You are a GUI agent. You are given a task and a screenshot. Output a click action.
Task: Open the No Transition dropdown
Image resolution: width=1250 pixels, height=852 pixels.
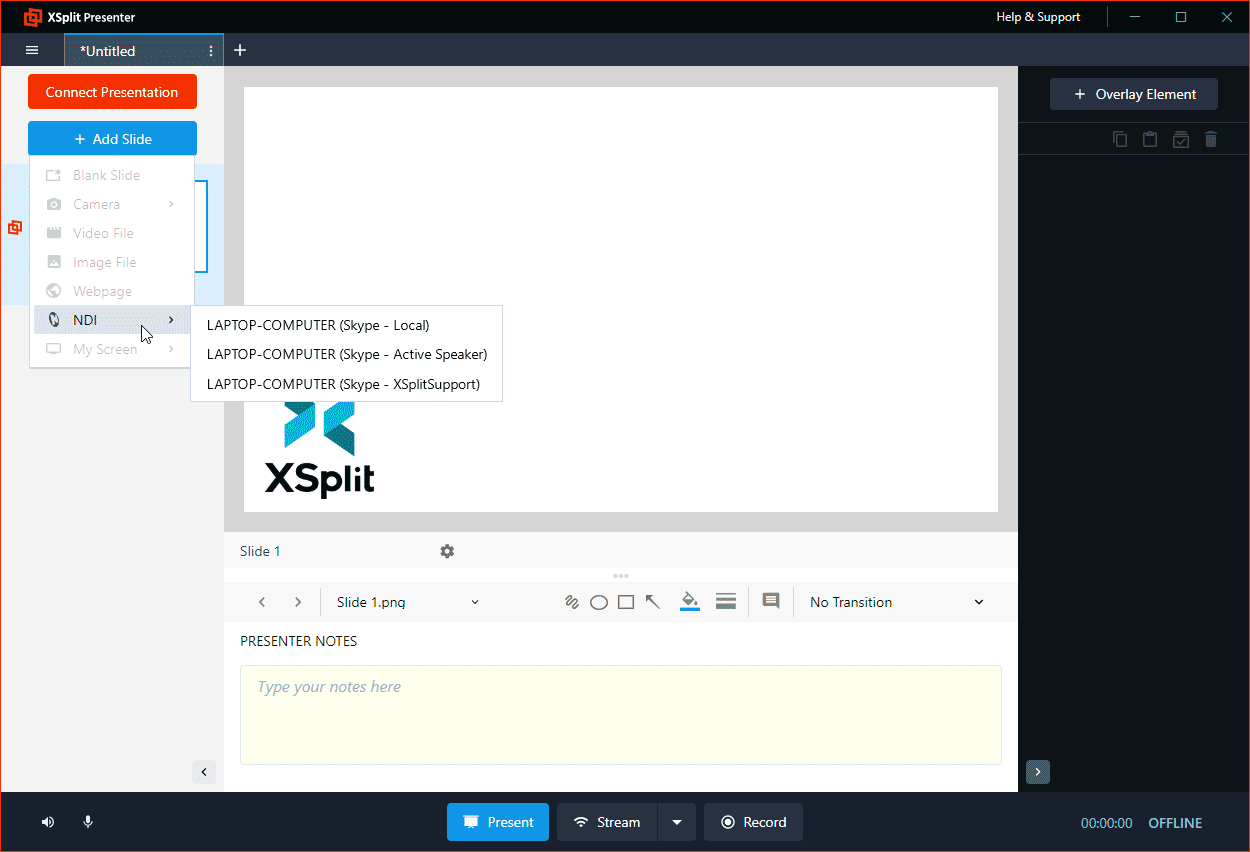point(897,602)
